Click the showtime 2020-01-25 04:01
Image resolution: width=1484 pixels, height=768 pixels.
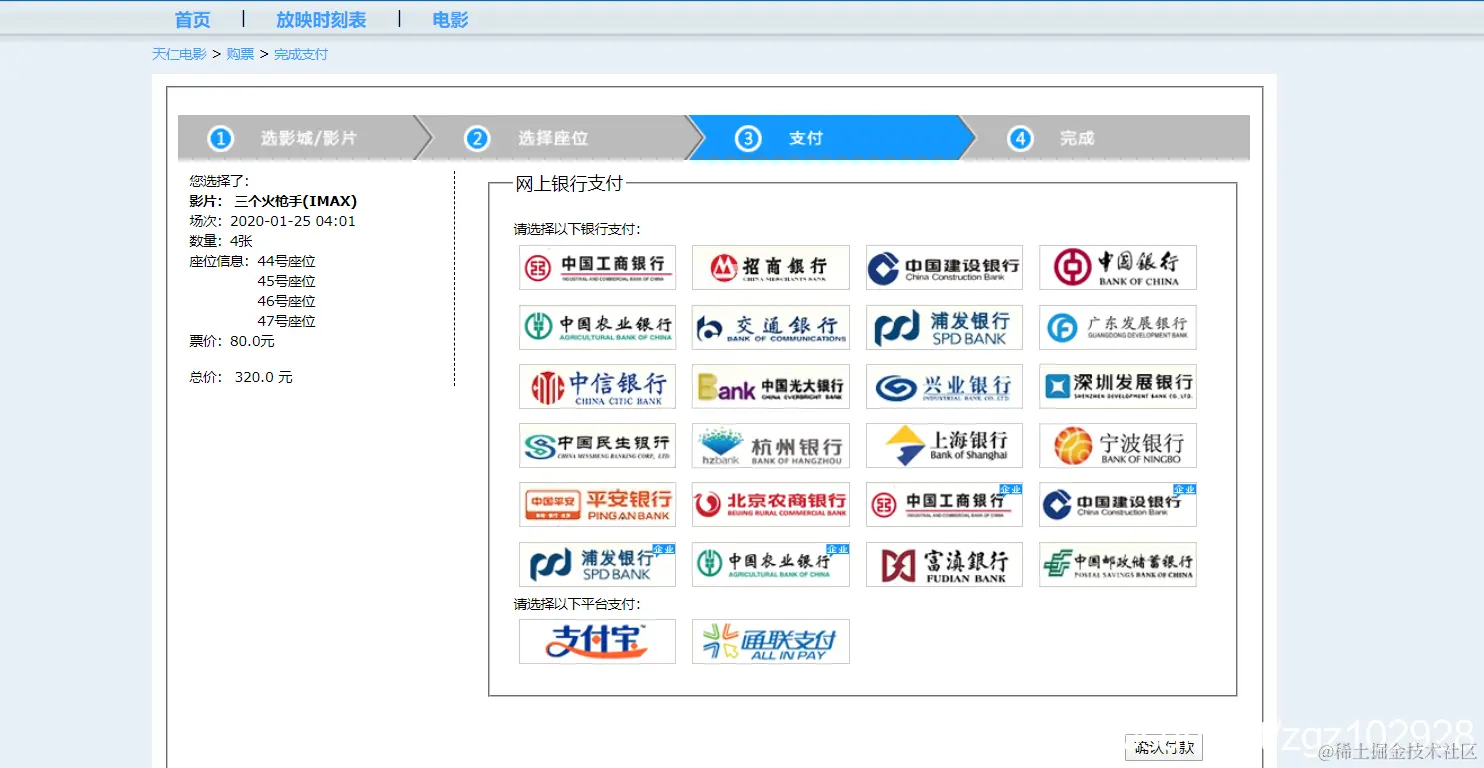click(x=293, y=221)
